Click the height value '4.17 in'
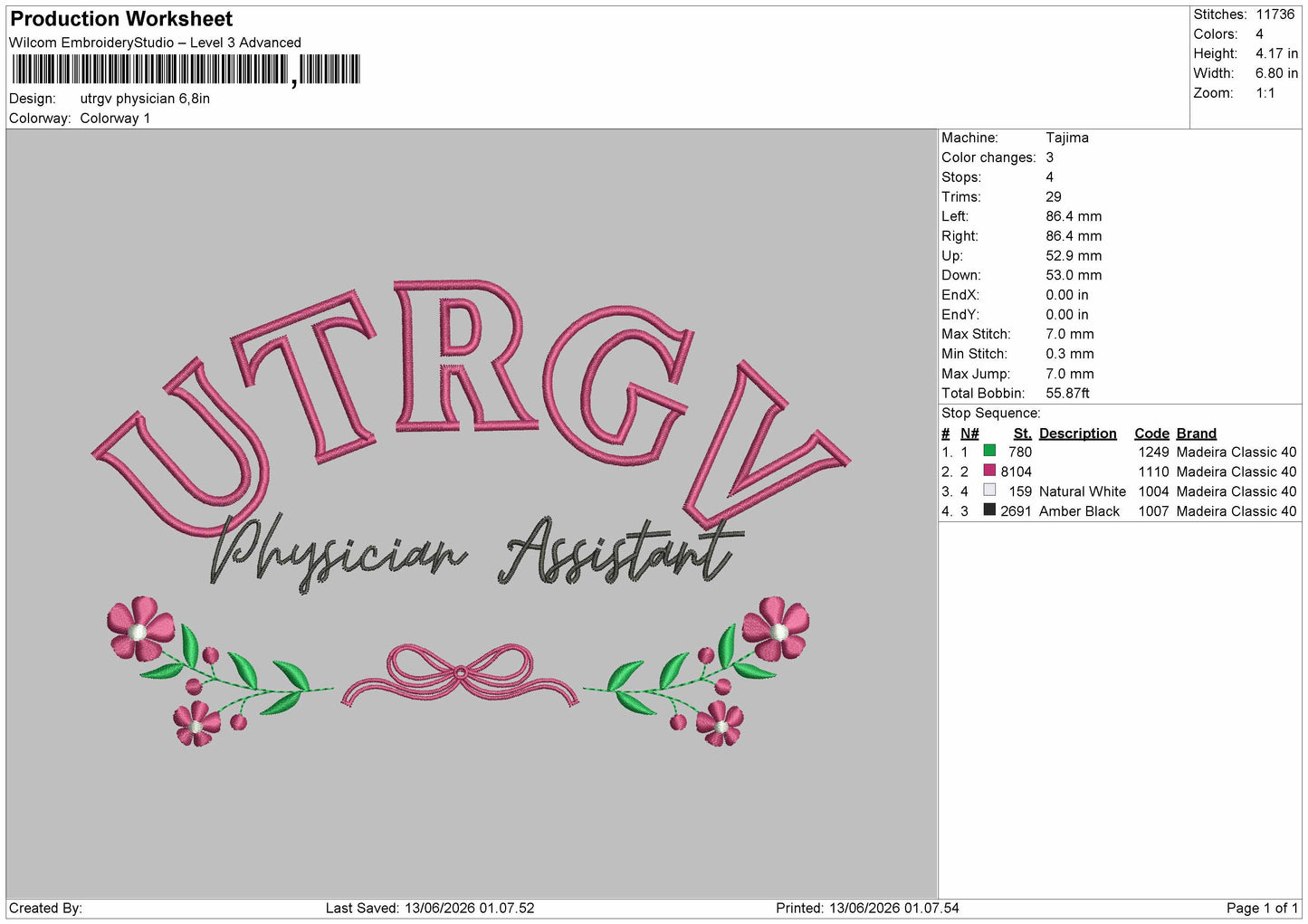 [x=1276, y=53]
